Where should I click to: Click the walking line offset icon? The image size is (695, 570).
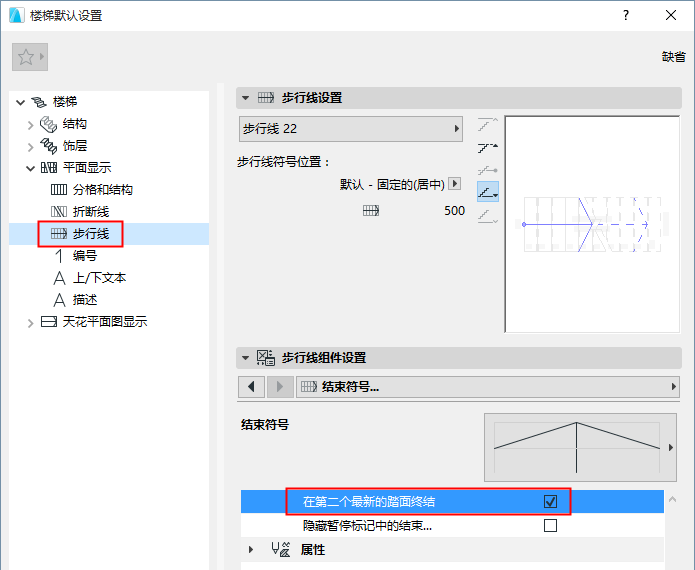[x=371, y=211]
